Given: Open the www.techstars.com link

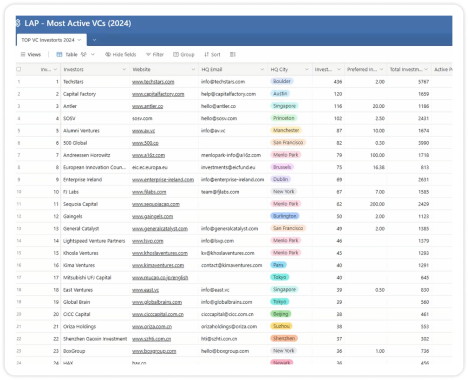Looking at the screenshot, I should 153,82.
